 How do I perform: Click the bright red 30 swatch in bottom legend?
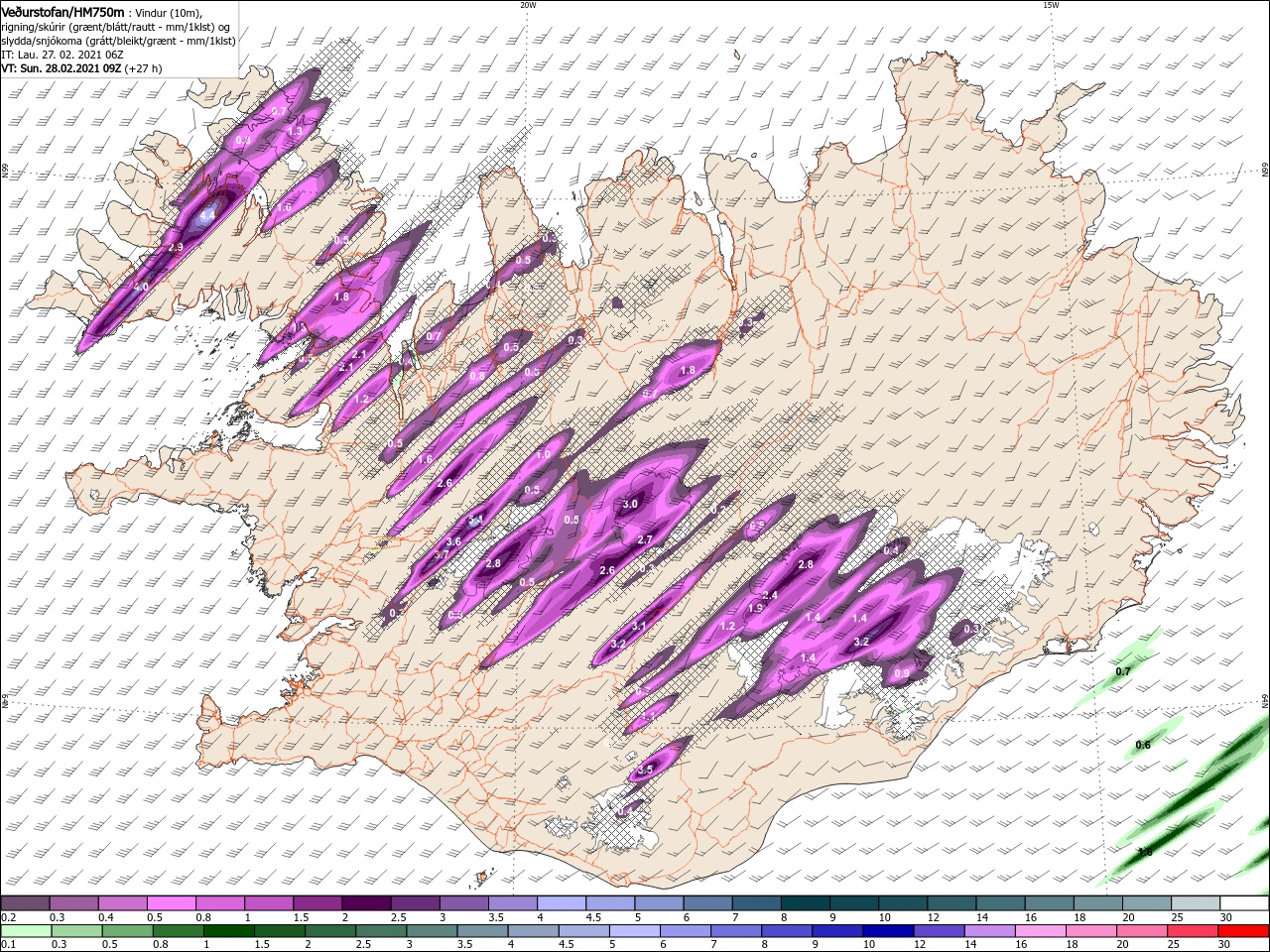pyautogui.click(x=1242, y=931)
